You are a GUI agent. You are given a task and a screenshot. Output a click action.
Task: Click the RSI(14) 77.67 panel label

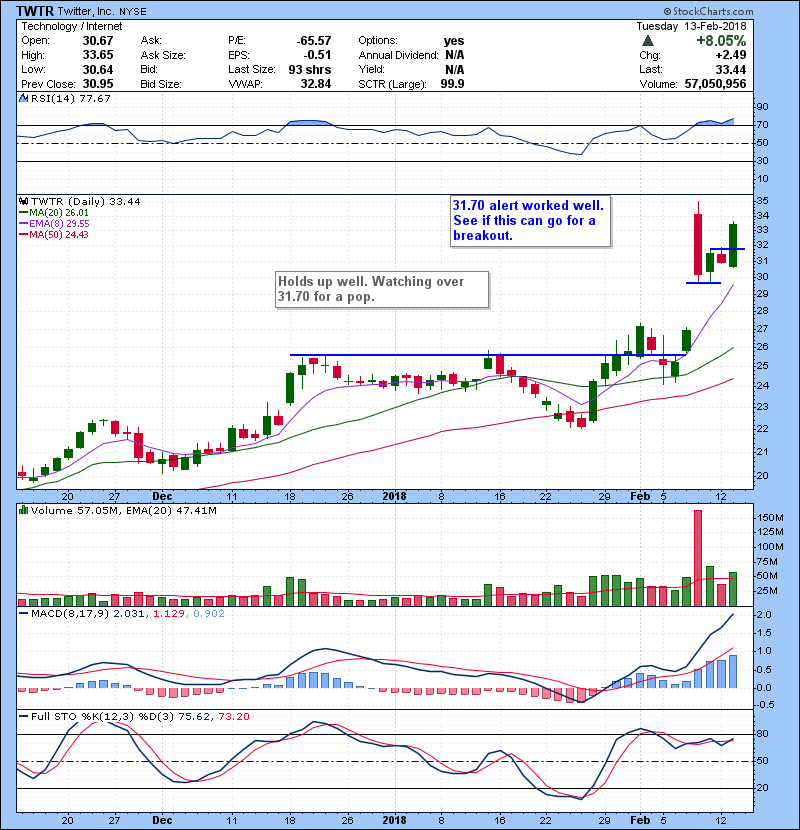tap(70, 98)
